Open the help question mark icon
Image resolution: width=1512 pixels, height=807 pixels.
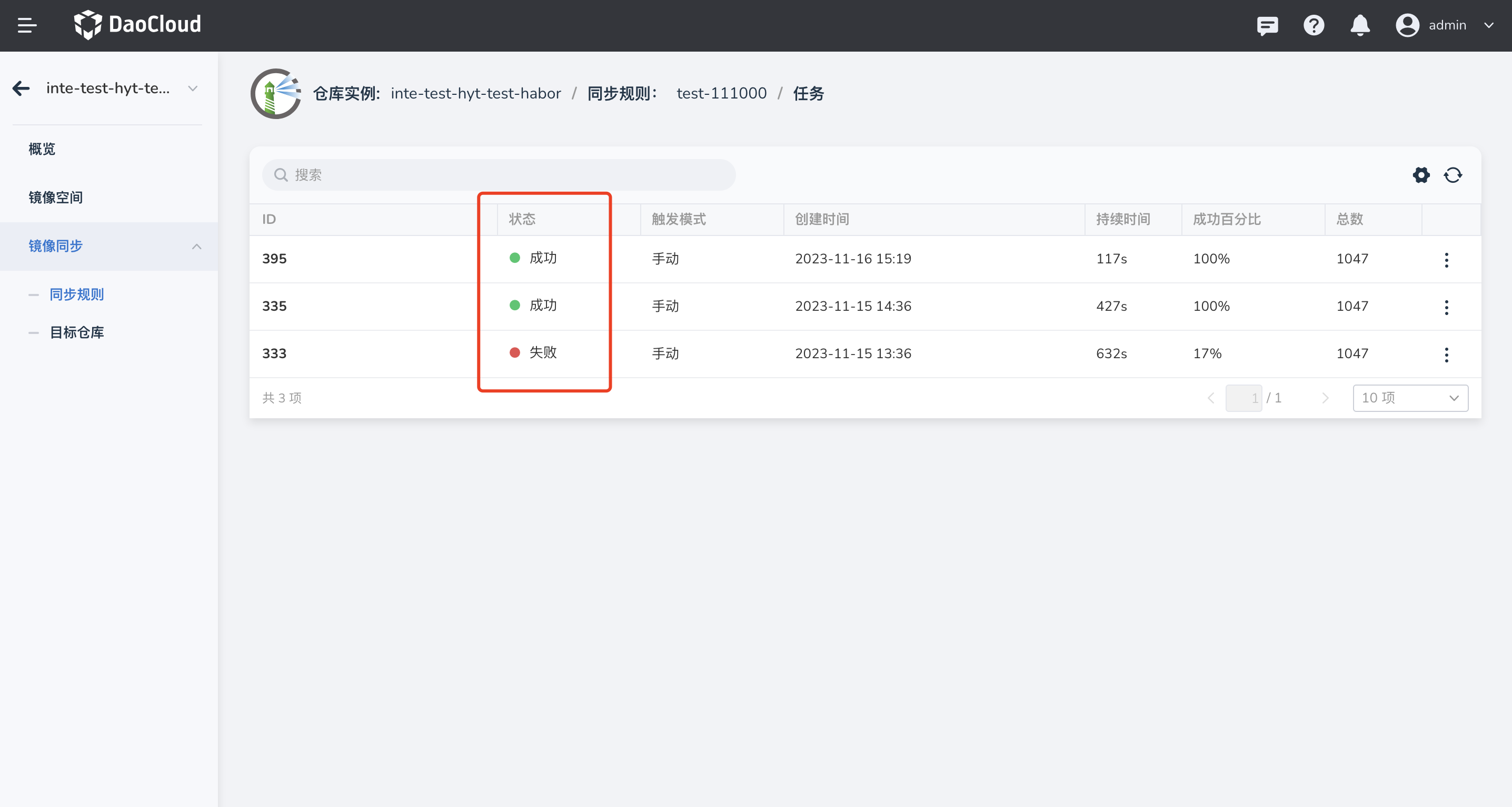tap(1314, 25)
